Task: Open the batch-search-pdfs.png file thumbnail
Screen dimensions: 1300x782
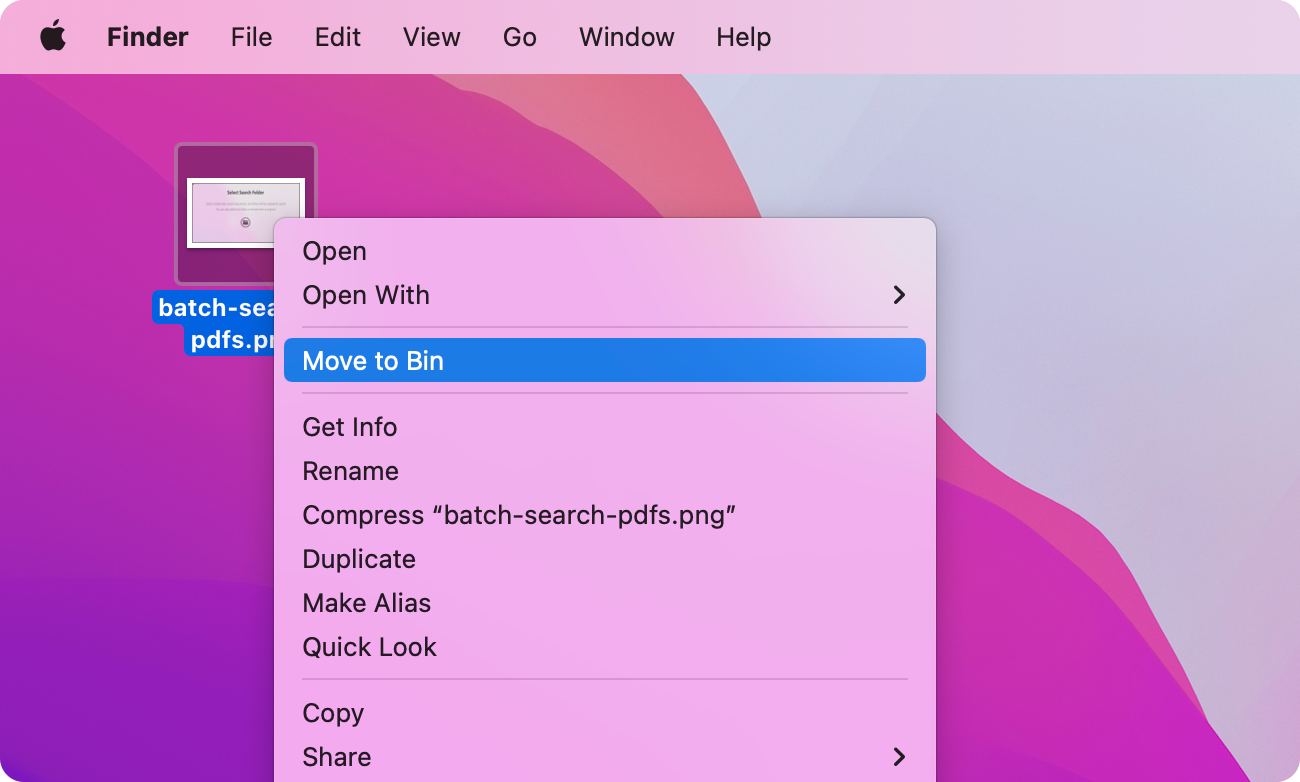Action: click(245, 213)
